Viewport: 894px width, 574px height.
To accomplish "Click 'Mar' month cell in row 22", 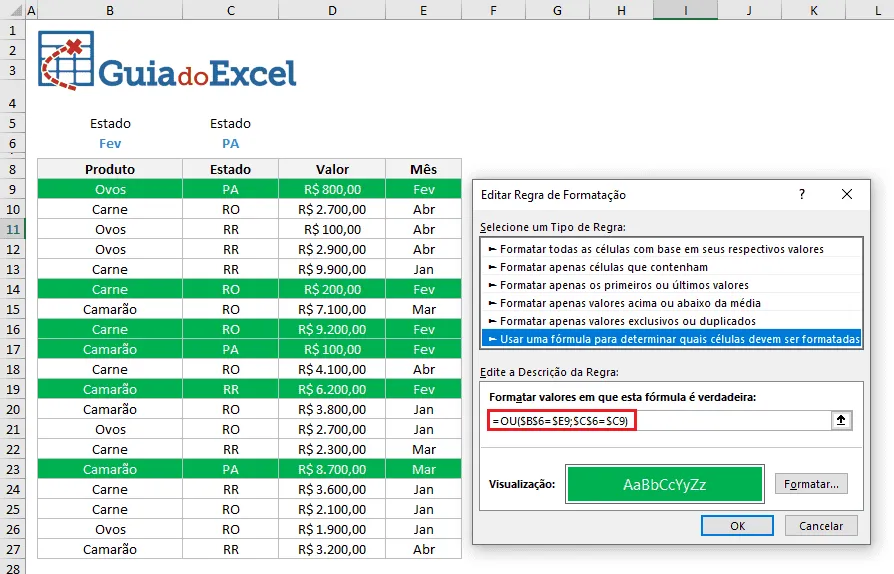I will (x=424, y=450).
